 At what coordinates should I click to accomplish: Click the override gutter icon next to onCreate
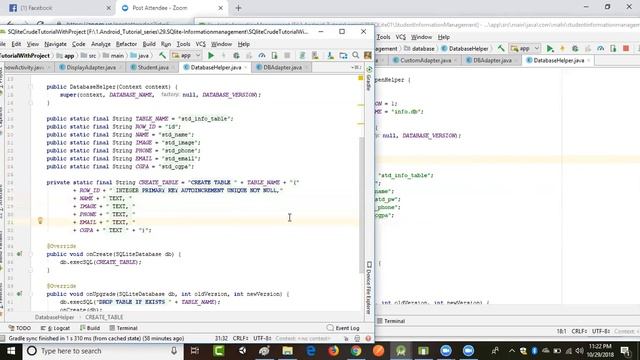point(19,254)
